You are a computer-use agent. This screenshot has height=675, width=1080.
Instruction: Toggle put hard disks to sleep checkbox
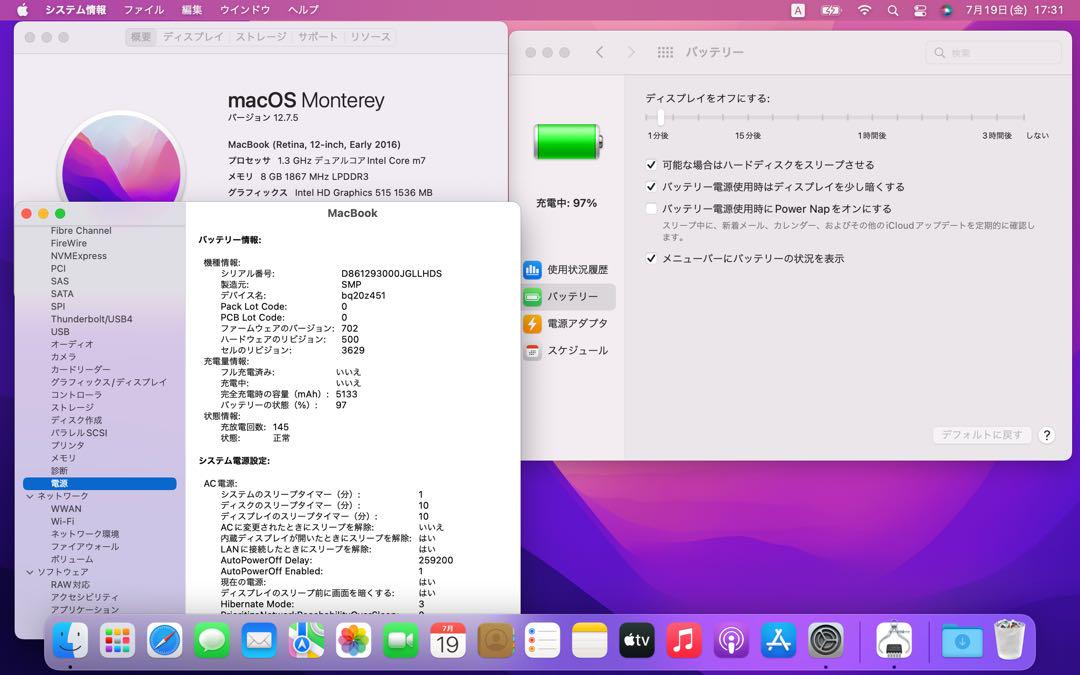tap(651, 165)
